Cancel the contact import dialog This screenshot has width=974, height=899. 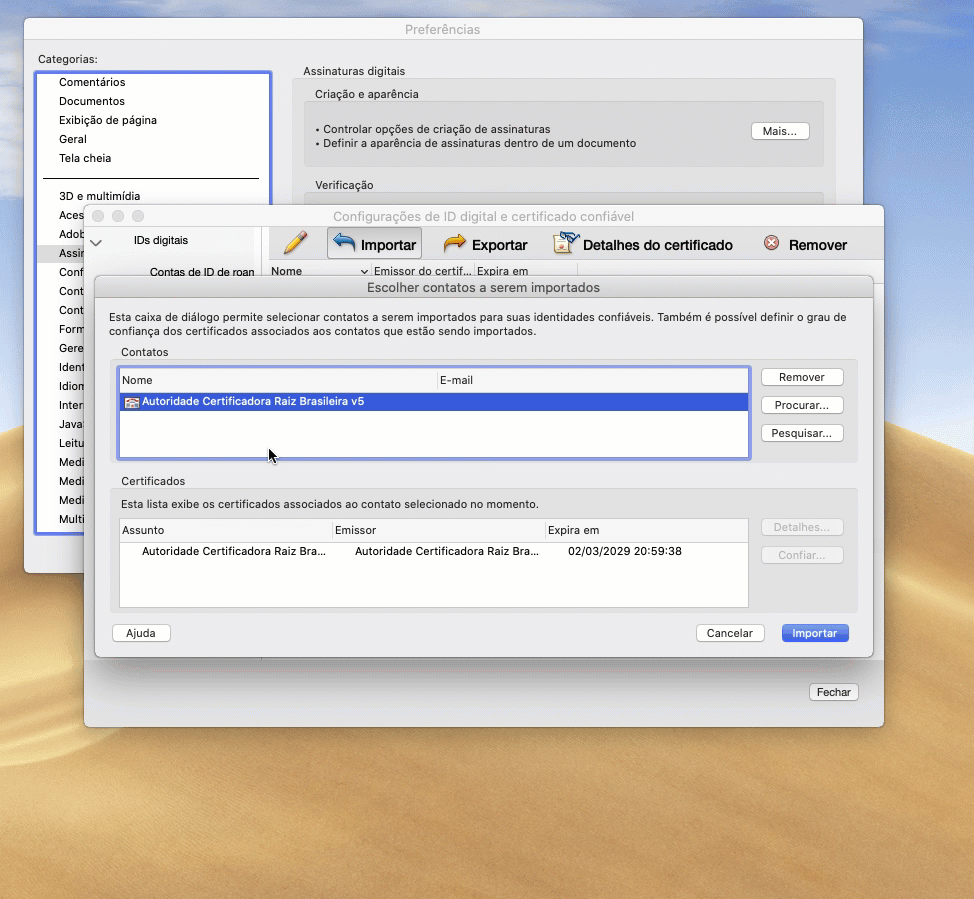pyautogui.click(x=729, y=633)
